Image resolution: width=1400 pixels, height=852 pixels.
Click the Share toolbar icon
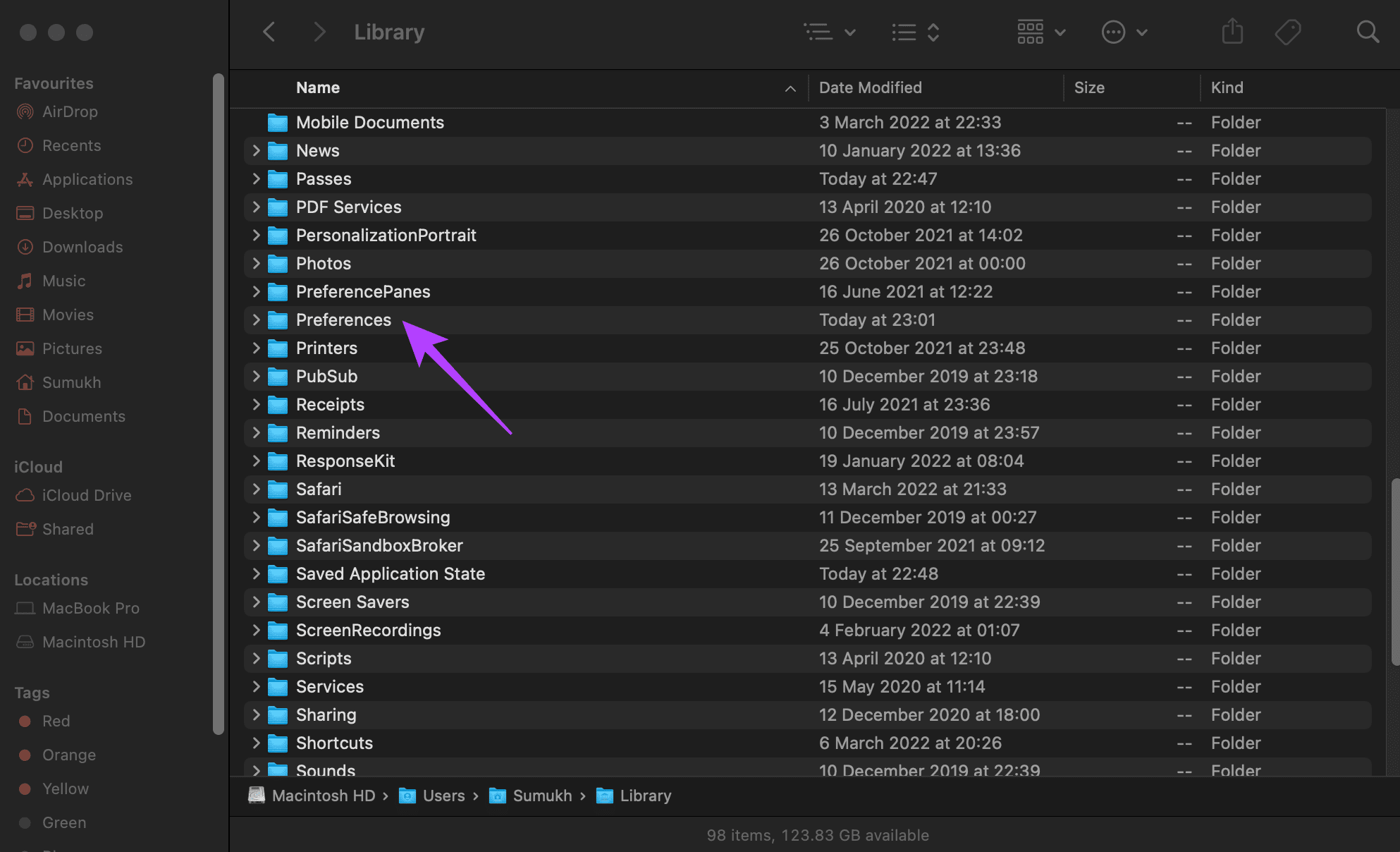1232,32
